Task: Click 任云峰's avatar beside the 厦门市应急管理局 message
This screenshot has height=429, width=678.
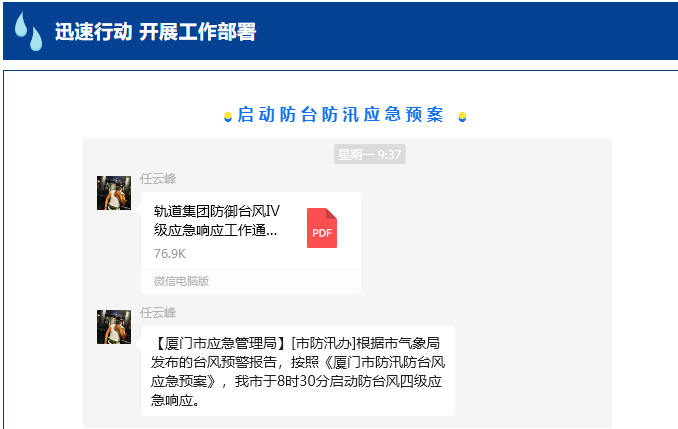Action: point(114,327)
